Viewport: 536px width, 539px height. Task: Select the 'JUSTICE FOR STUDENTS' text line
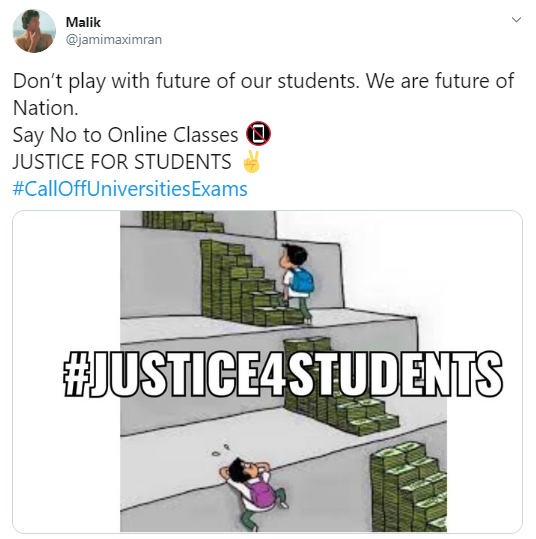click(122, 162)
